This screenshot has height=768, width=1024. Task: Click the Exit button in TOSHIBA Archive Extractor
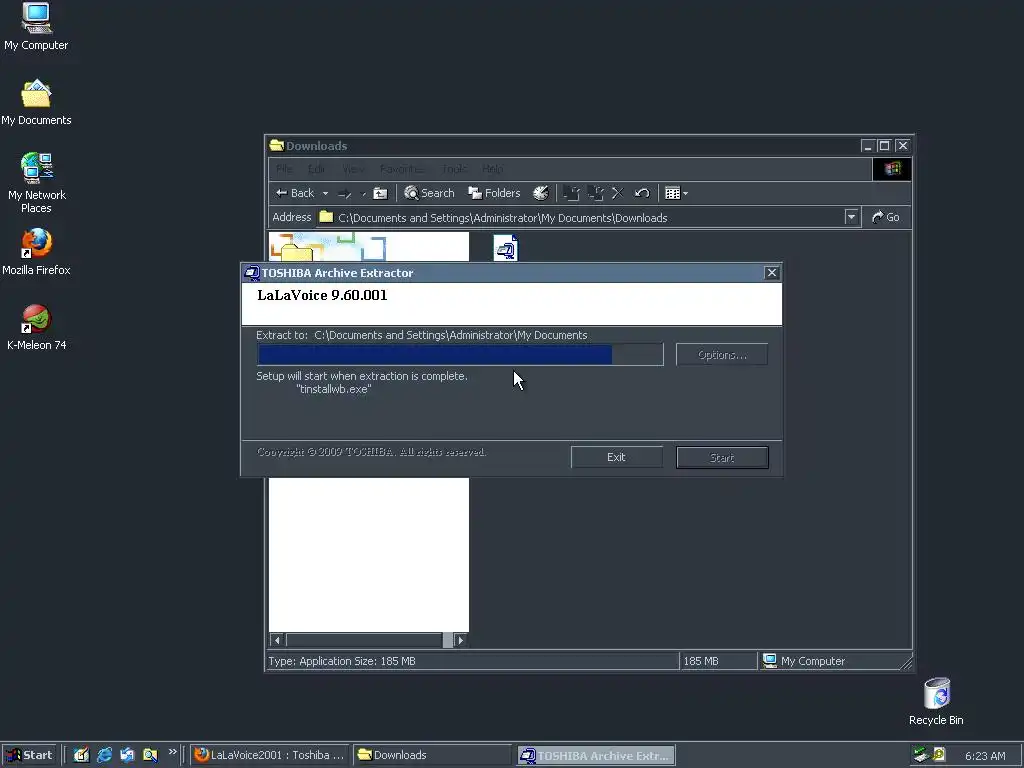[x=616, y=457]
